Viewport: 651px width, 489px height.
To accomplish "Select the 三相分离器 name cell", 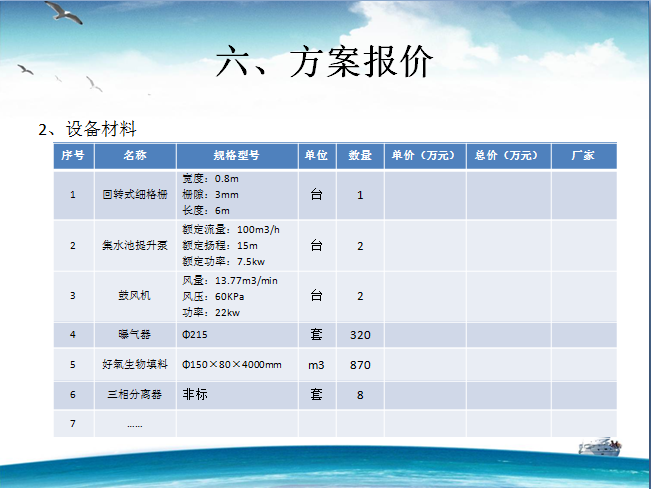I will (x=135, y=394).
